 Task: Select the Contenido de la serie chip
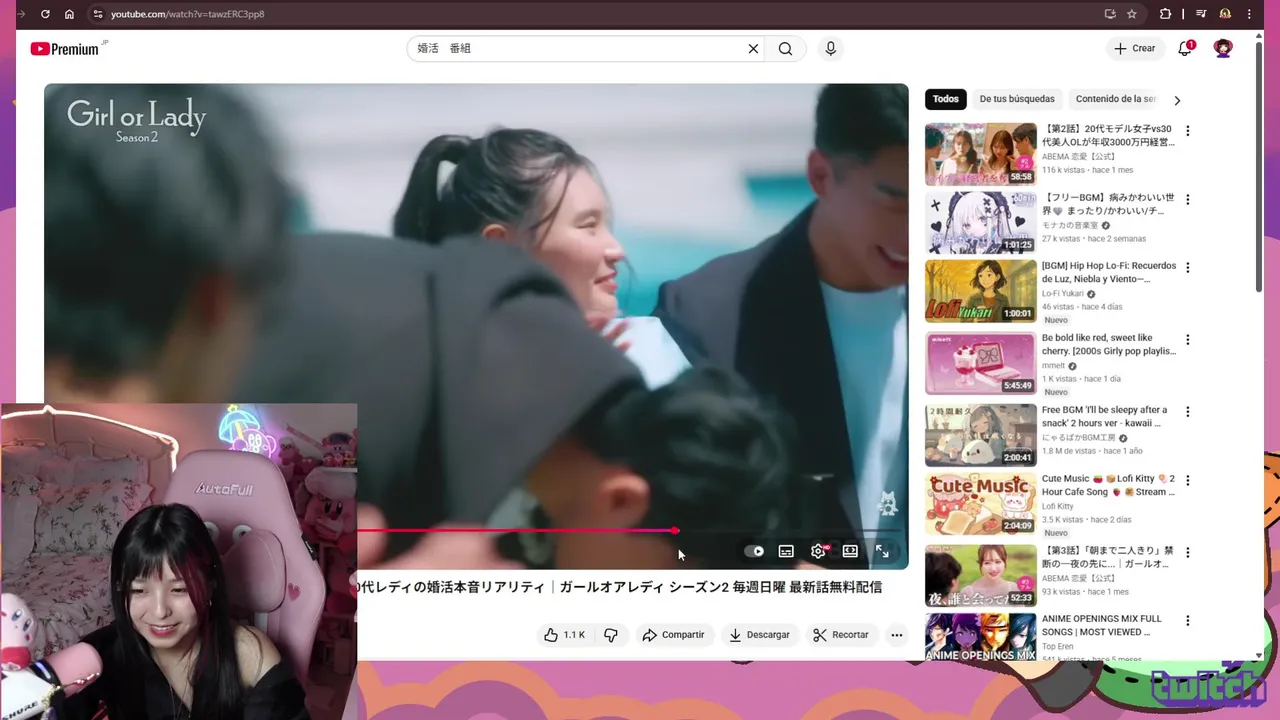1115,99
